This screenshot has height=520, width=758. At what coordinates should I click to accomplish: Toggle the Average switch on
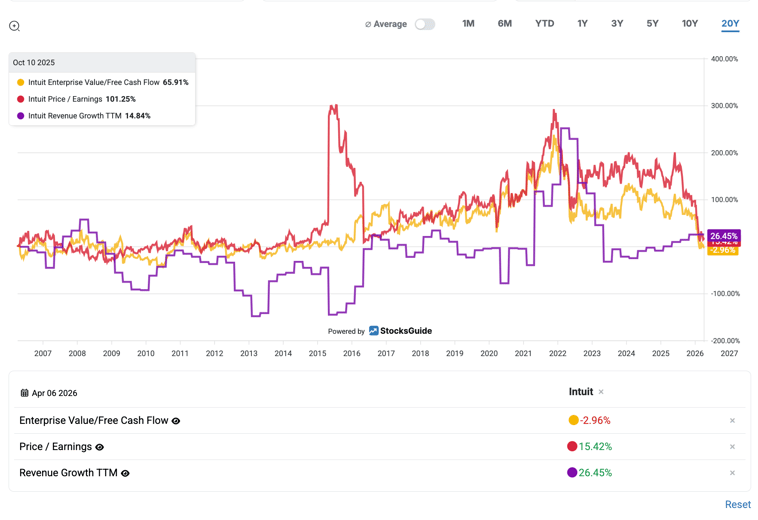pyautogui.click(x=425, y=24)
